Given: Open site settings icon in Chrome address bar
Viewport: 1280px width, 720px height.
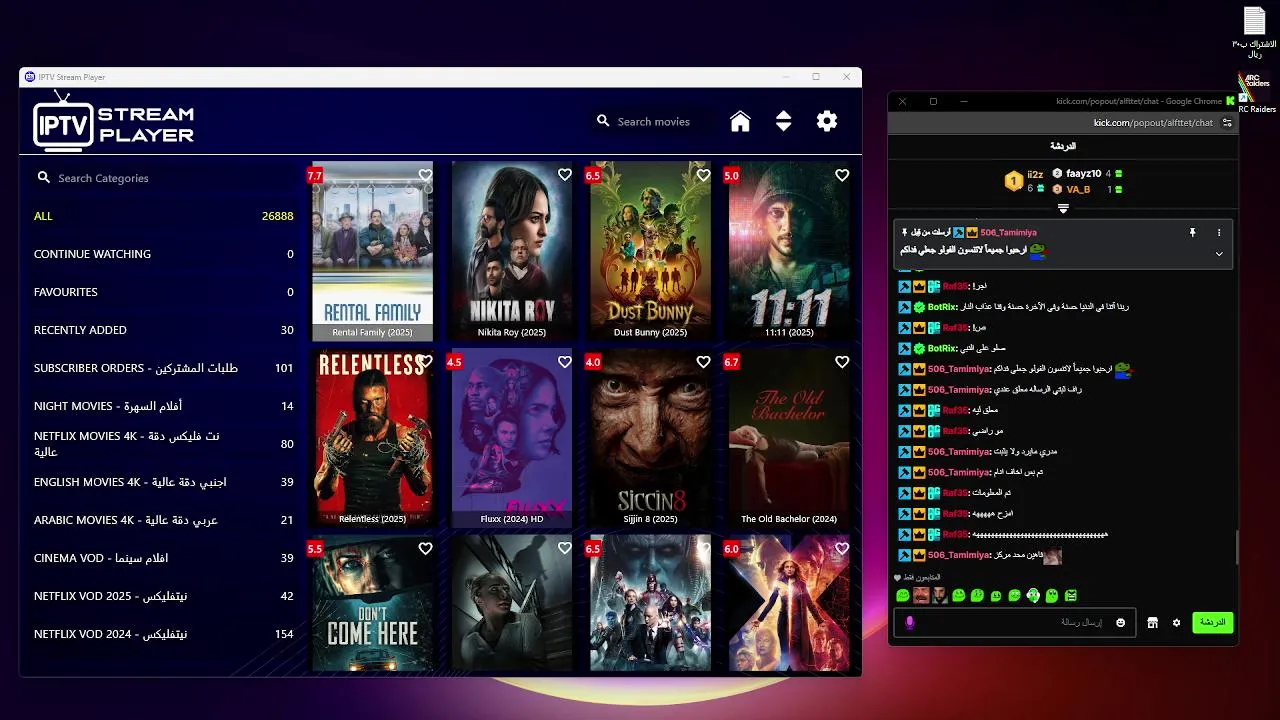Looking at the screenshot, I should tap(1227, 122).
